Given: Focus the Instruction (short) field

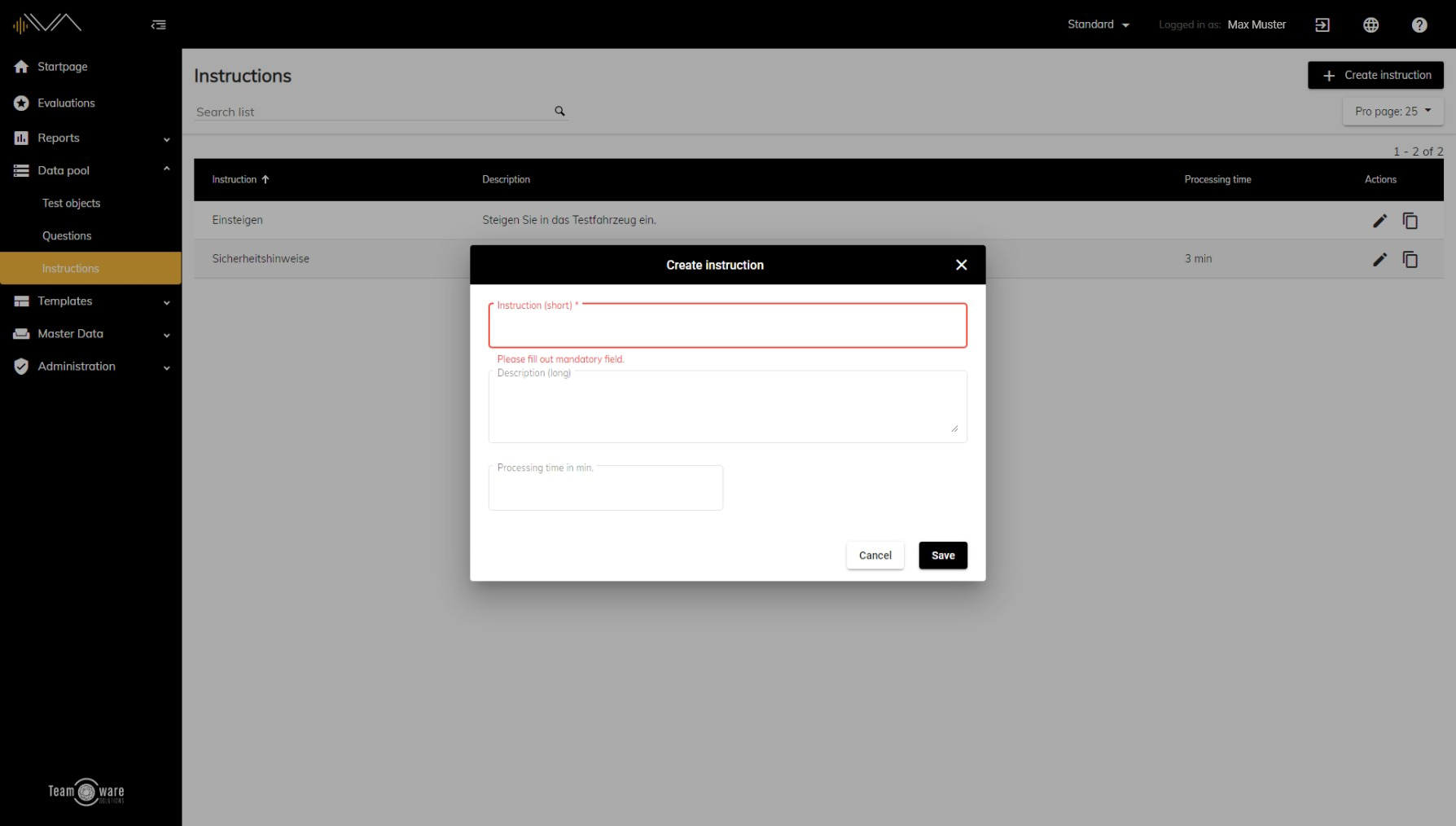Looking at the screenshot, I should (x=727, y=326).
